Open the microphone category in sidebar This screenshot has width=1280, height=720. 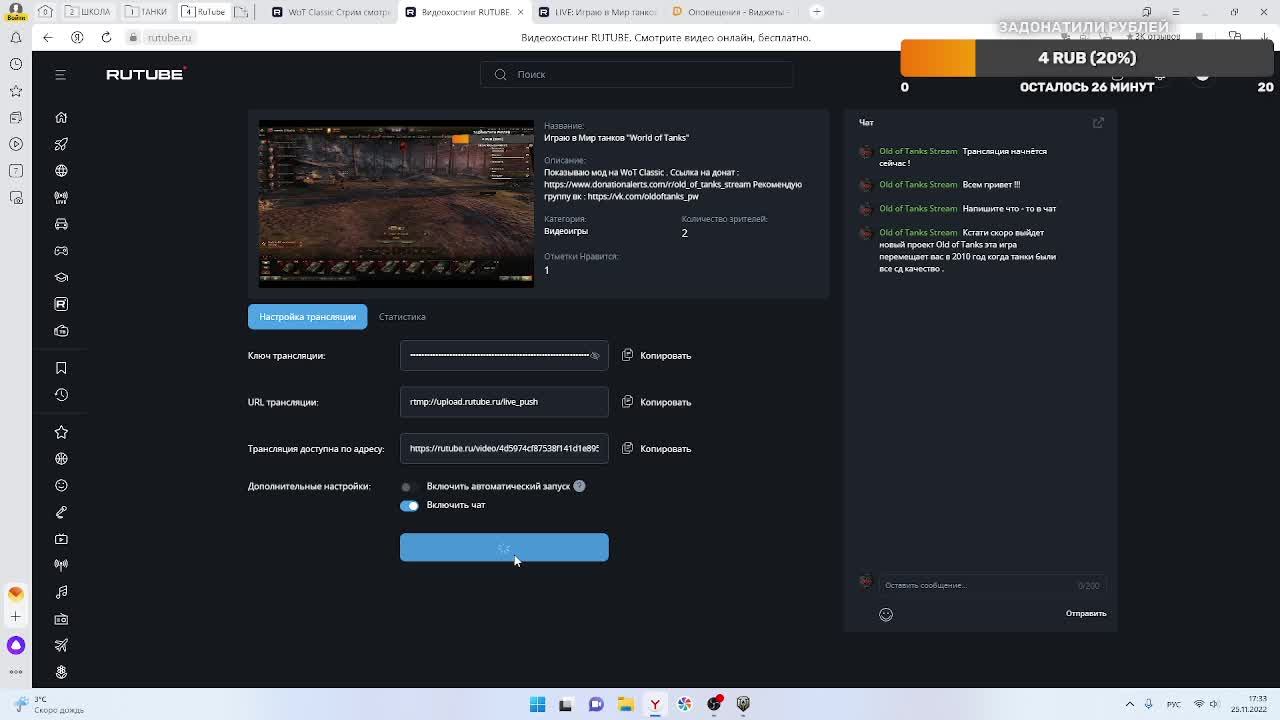61,512
